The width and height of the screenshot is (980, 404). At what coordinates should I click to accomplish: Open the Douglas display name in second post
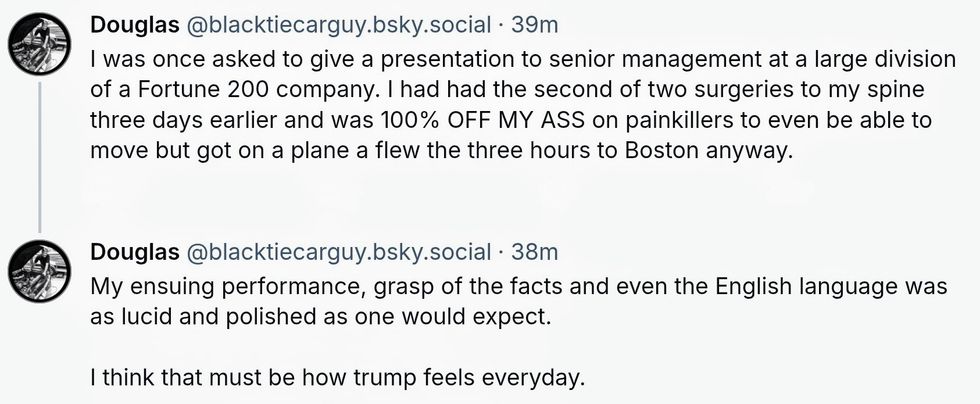(134, 252)
